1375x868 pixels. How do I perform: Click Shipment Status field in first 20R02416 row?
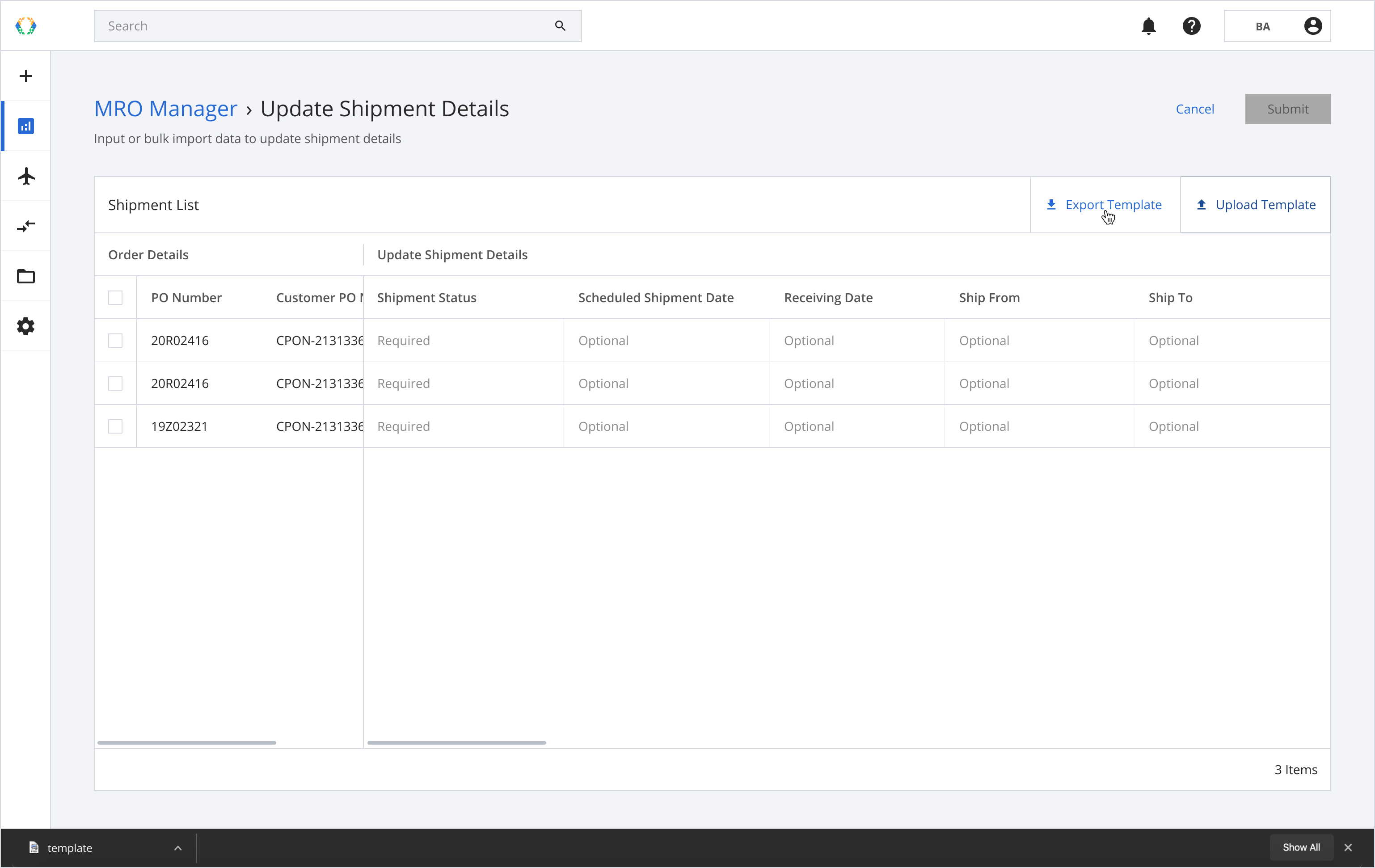[463, 340]
